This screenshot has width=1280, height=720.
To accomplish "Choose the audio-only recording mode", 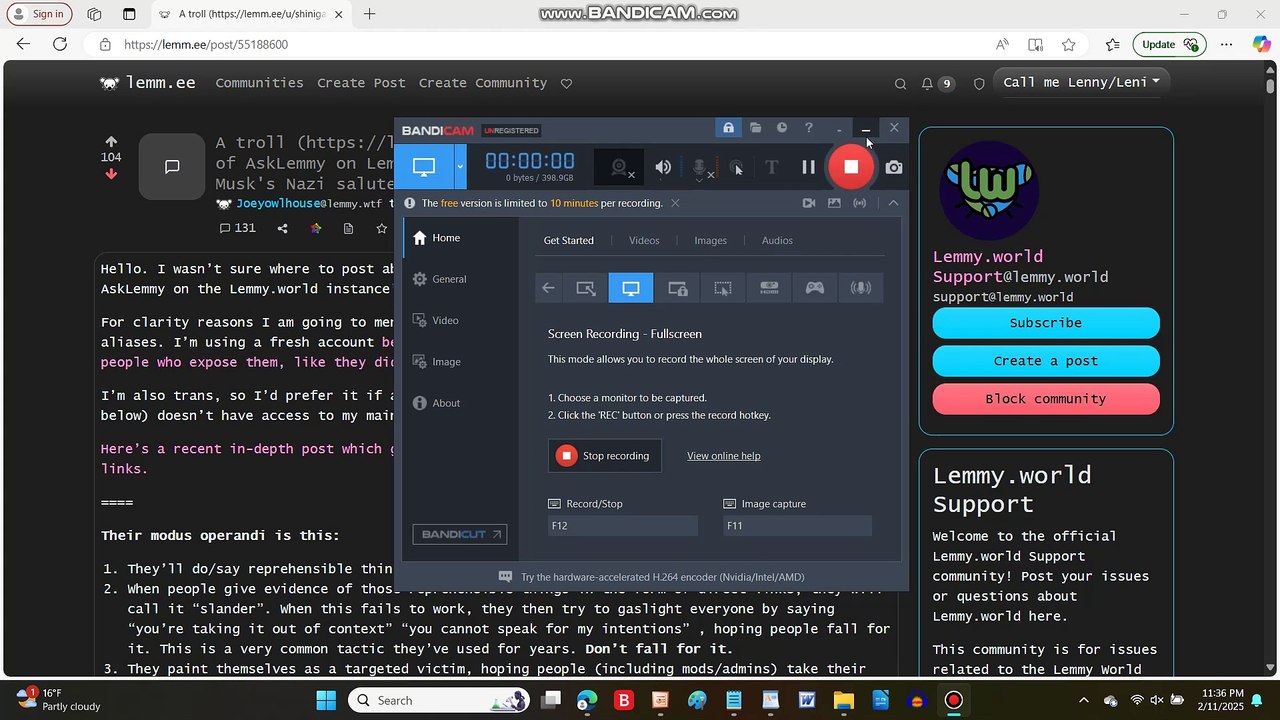I will (860, 288).
